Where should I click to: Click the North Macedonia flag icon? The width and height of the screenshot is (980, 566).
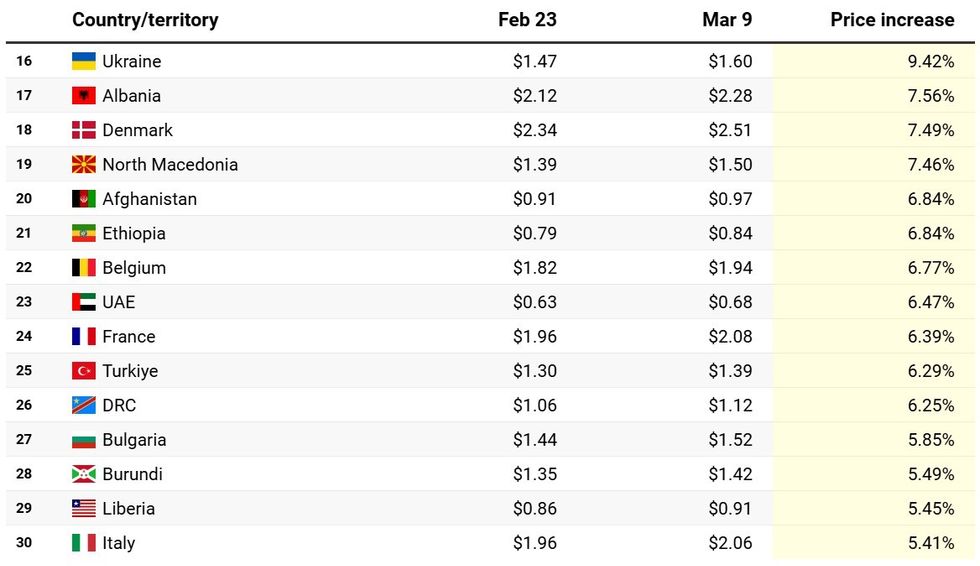click(84, 165)
